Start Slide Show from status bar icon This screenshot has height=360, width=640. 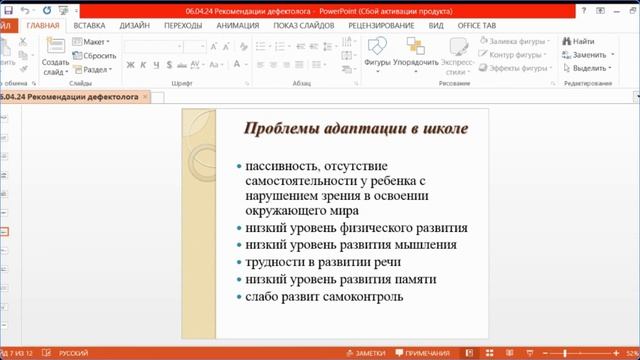529,353
